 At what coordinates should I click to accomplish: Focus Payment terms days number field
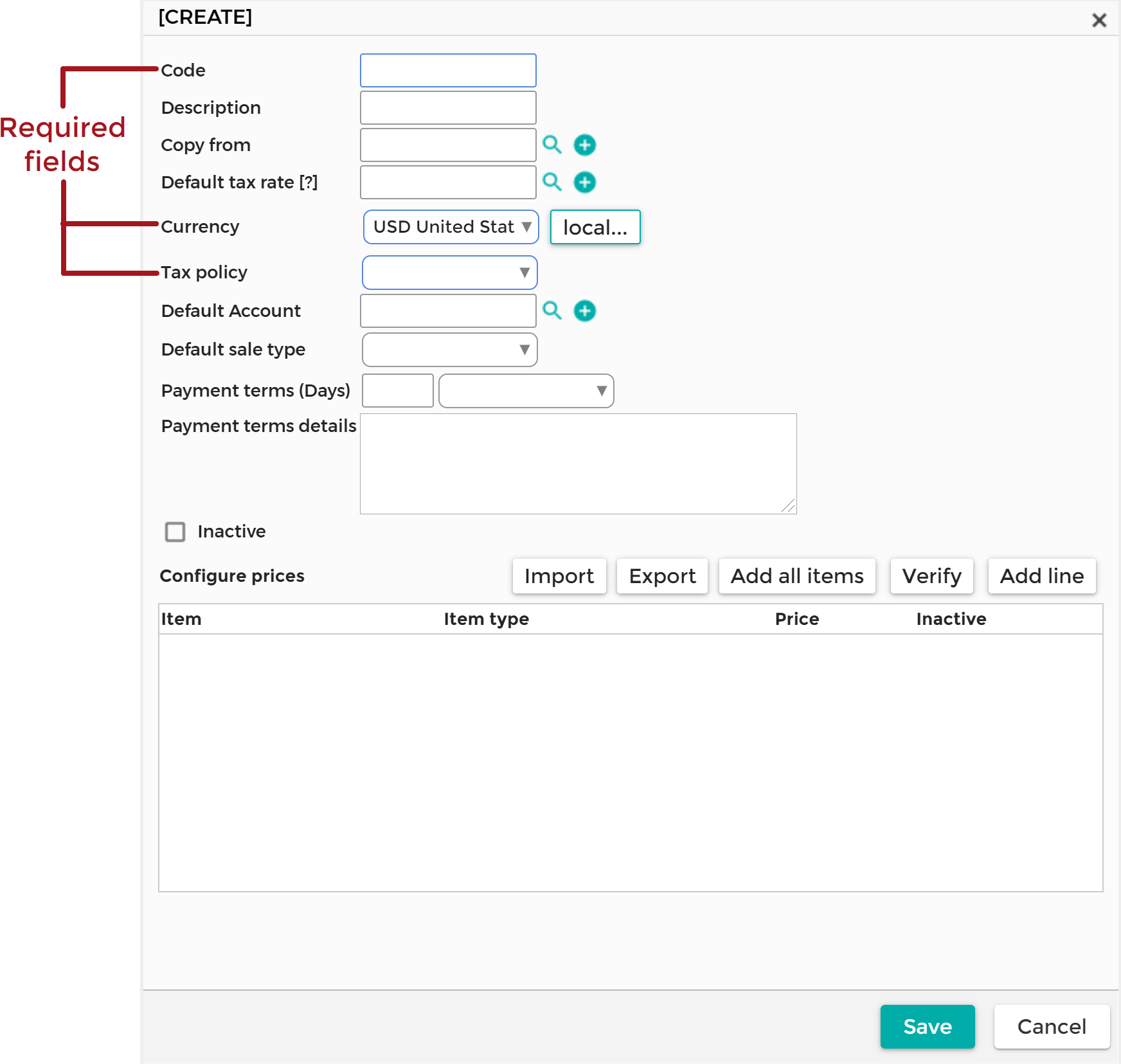[398, 391]
